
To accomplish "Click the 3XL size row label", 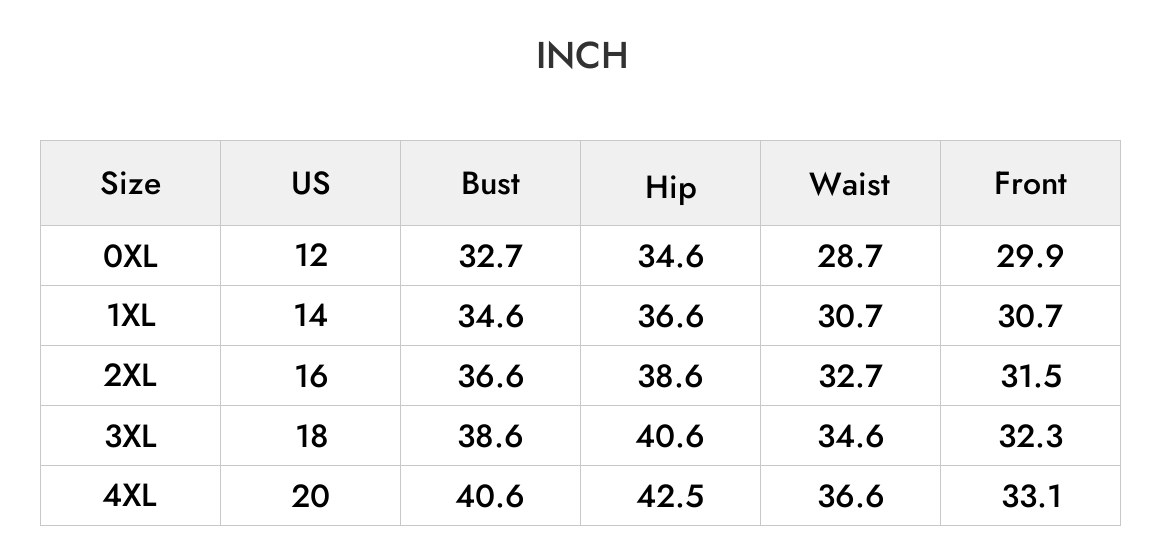I will click(x=130, y=436).
